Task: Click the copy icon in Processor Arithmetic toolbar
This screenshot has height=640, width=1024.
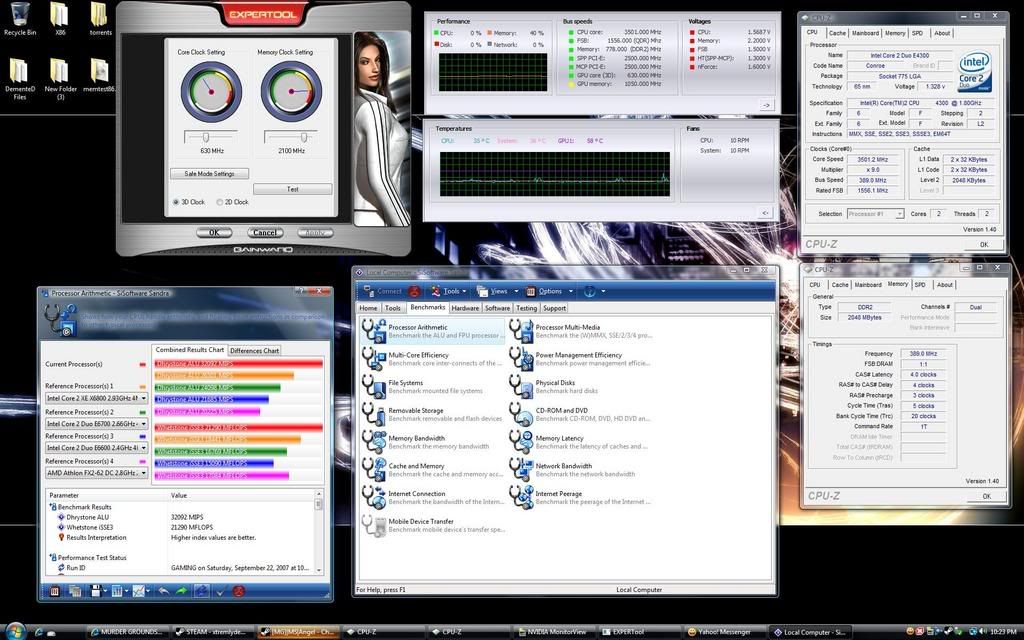Action: pos(74,591)
